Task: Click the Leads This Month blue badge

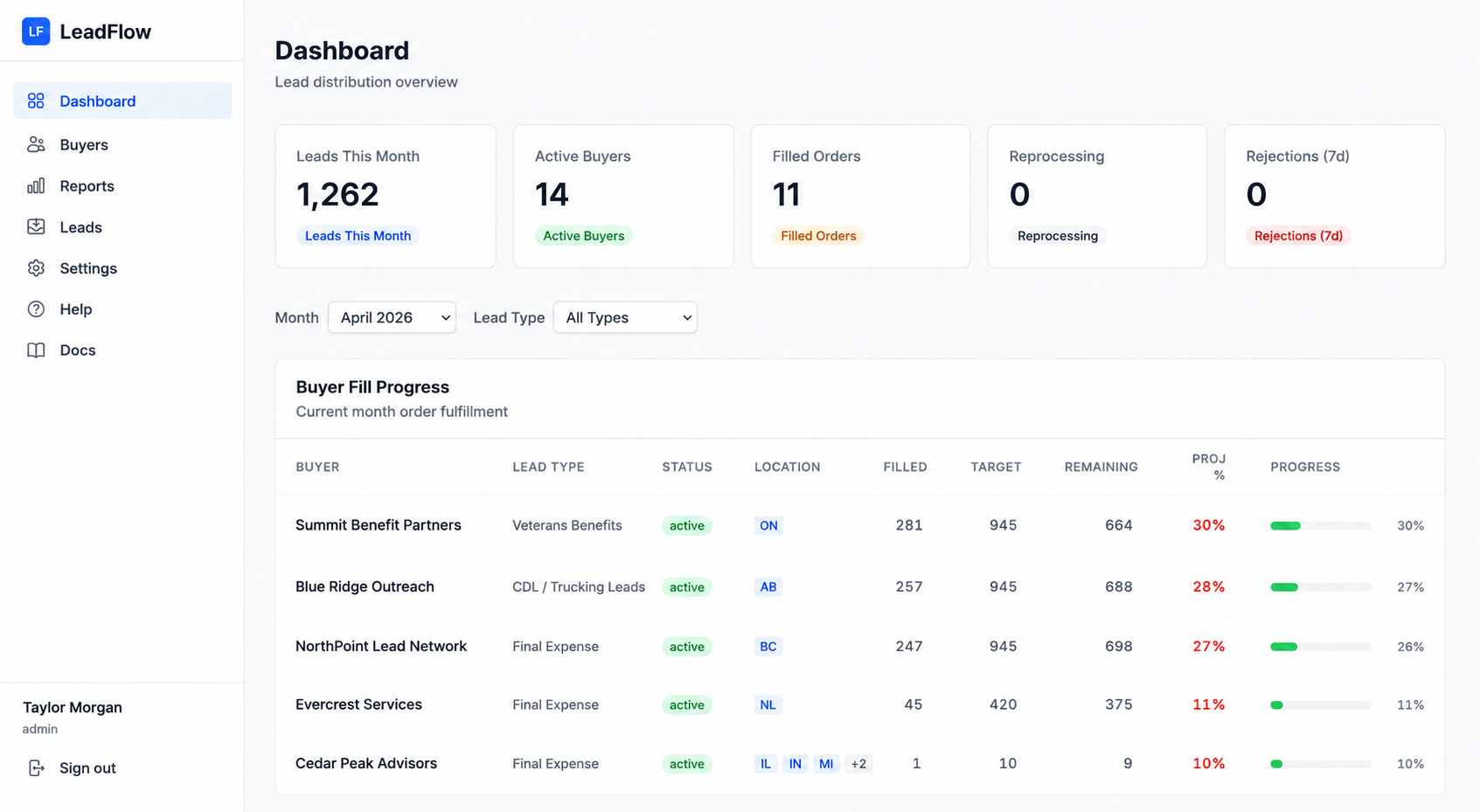Action: (x=358, y=236)
